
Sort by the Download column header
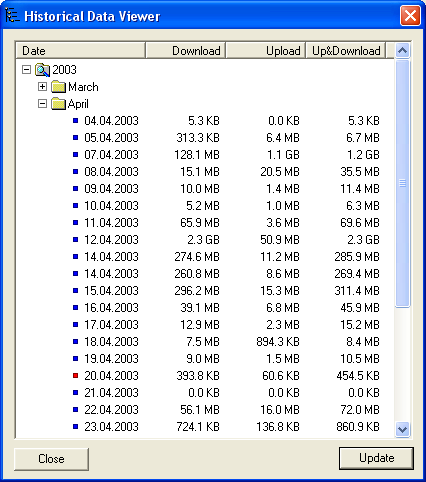186,51
